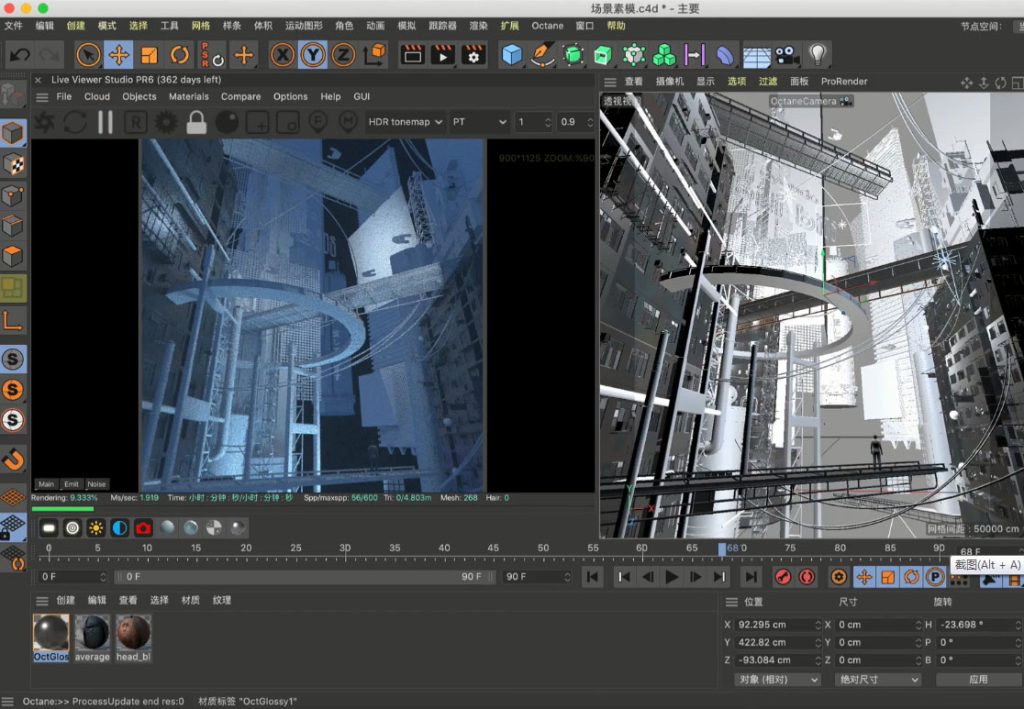Click the 应用 apply button

(x=977, y=679)
